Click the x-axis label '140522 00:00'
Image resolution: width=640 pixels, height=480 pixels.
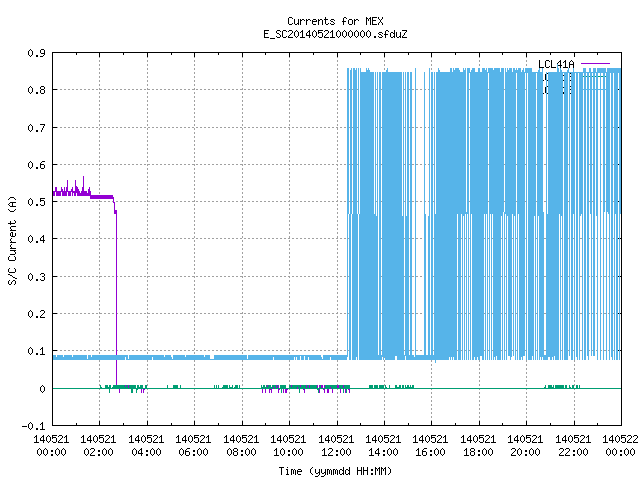(620, 446)
